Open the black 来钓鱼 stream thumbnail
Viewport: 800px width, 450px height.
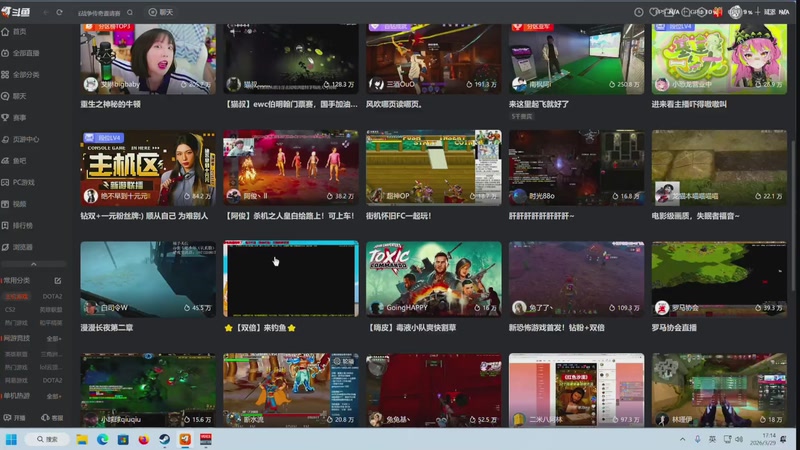coord(291,279)
